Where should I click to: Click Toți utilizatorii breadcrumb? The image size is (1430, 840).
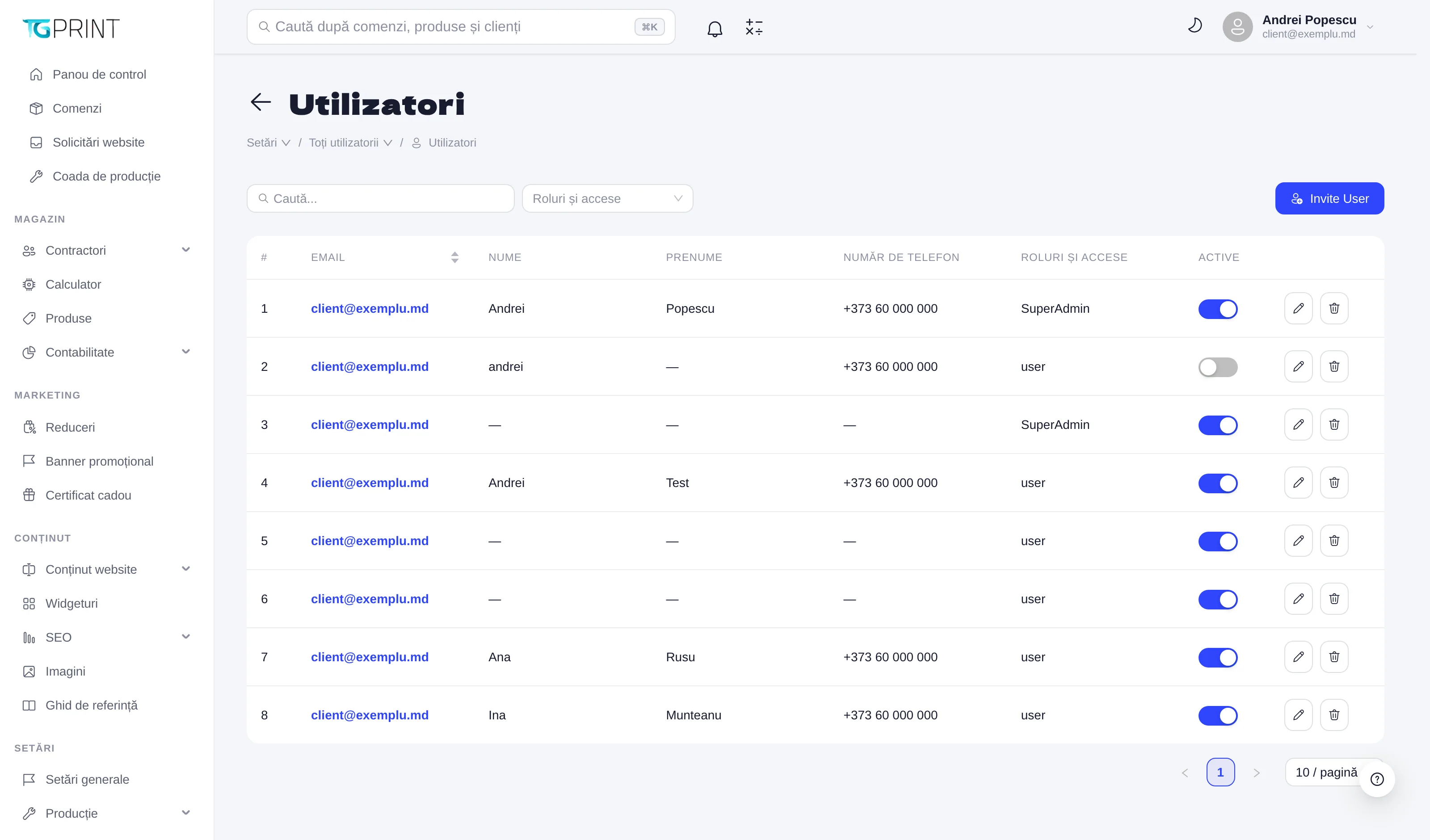tap(350, 143)
